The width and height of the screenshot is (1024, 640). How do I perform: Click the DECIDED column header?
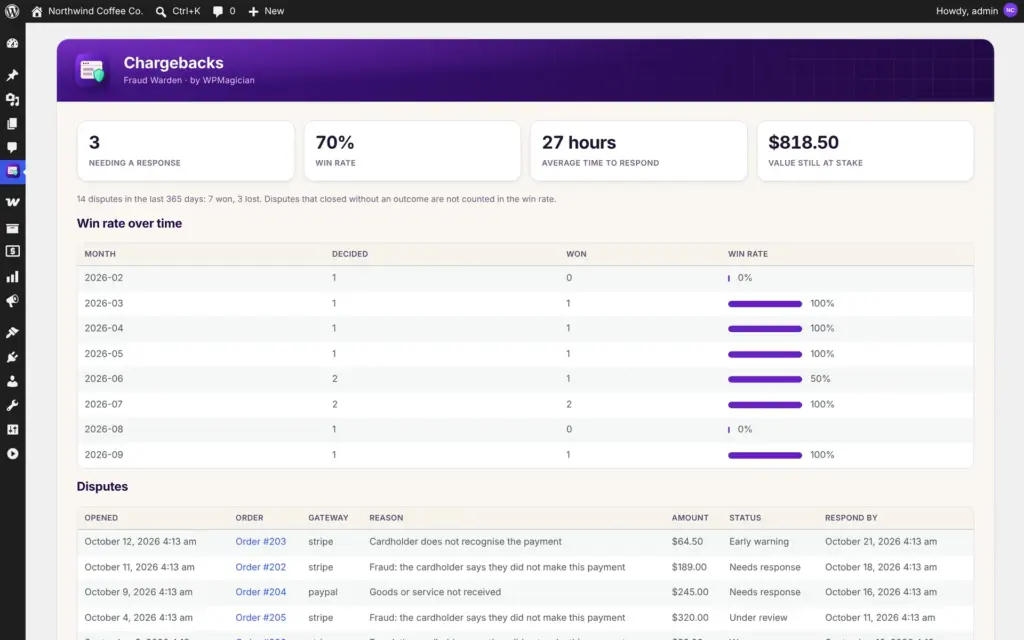click(350, 254)
